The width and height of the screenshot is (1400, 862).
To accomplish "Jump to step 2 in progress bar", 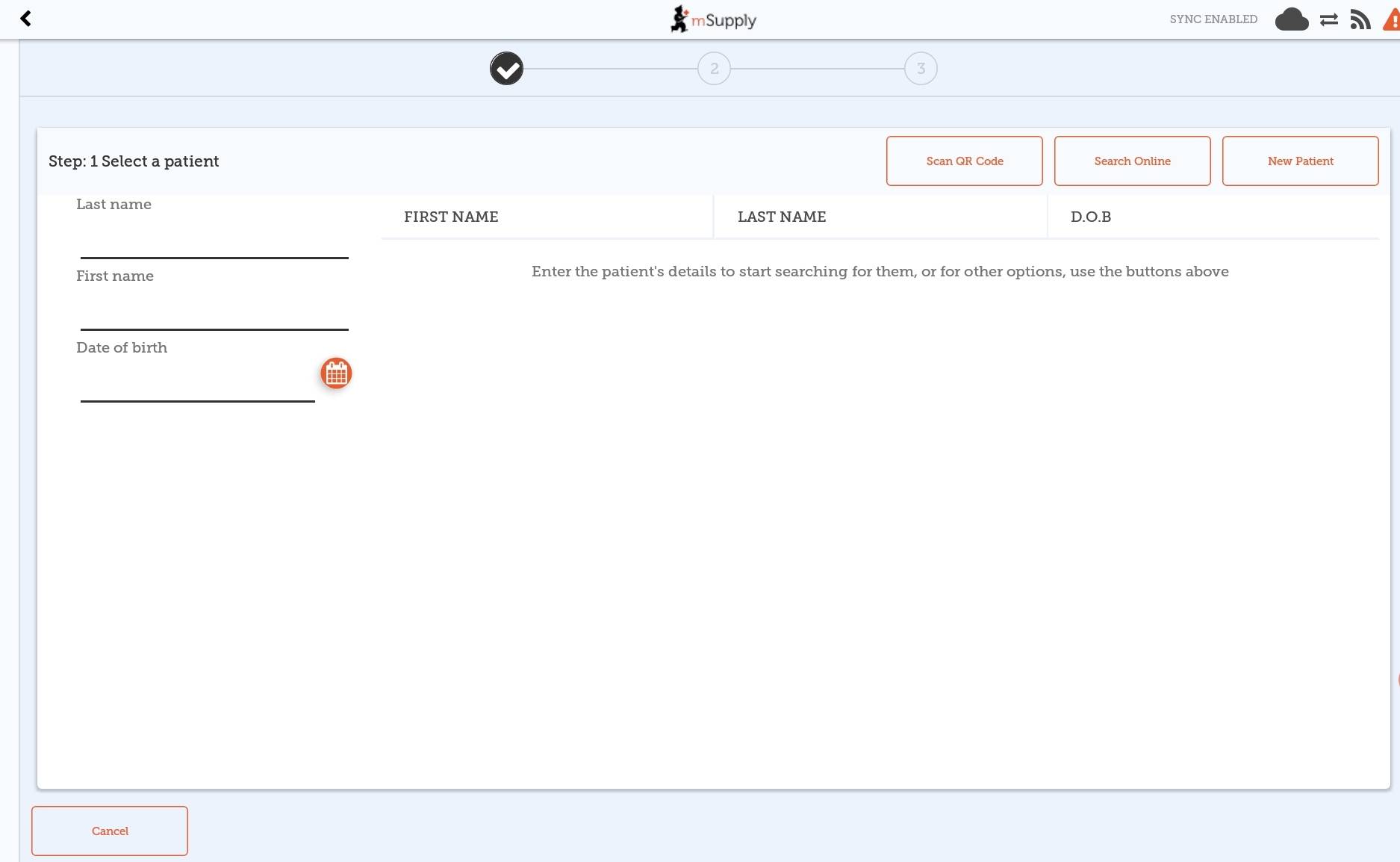I will click(714, 69).
